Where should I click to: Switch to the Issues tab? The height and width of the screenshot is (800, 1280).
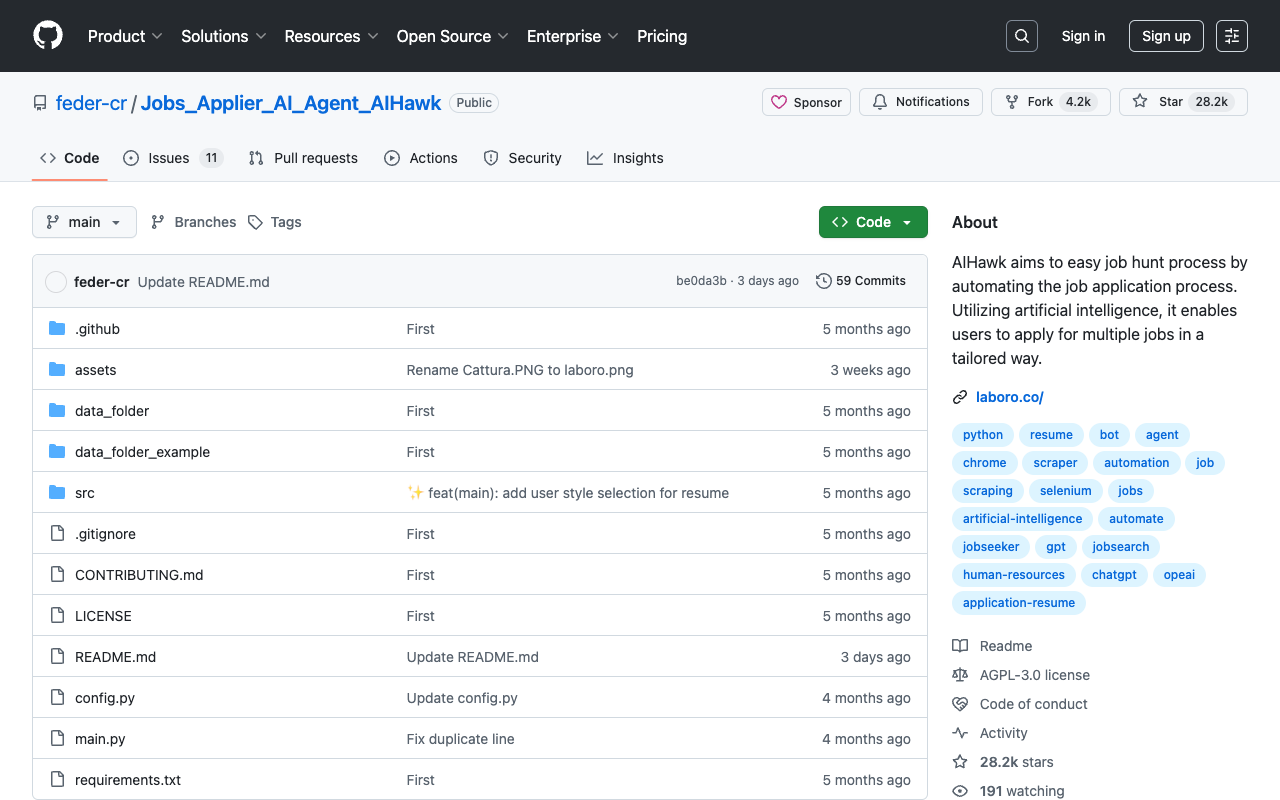click(173, 158)
